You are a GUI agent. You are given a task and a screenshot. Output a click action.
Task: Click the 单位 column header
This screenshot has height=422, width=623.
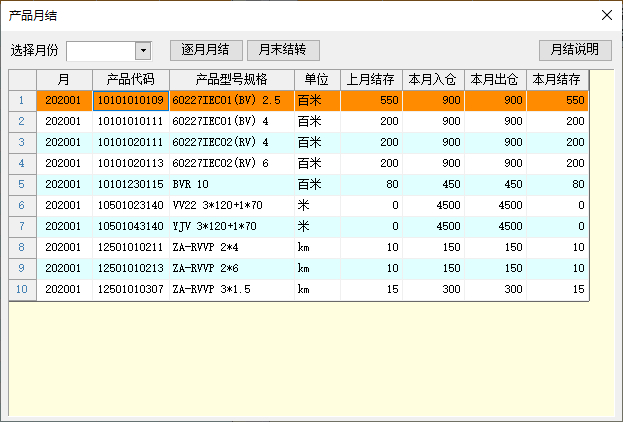click(x=317, y=80)
